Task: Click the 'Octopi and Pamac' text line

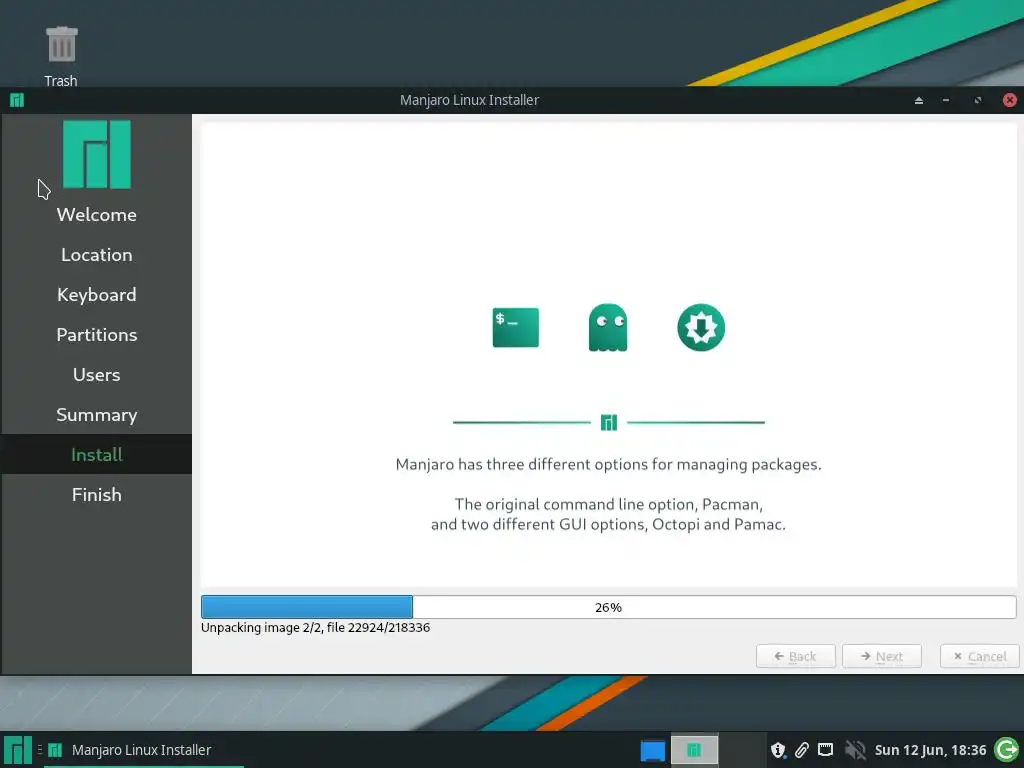Action: [x=609, y=524]
